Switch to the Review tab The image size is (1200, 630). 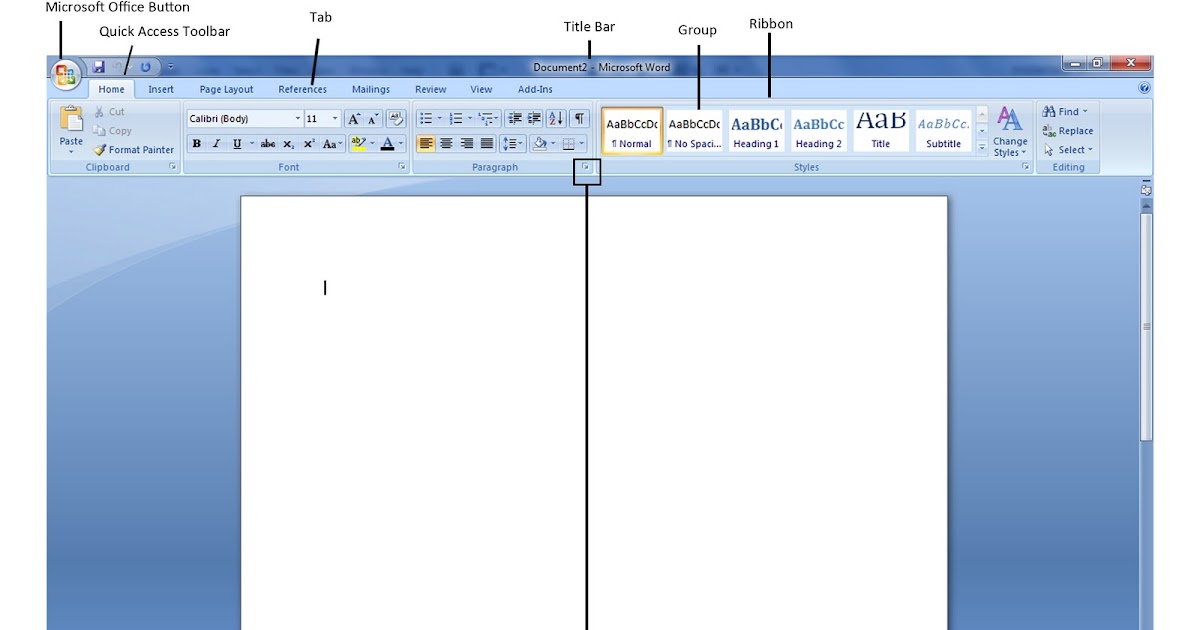point(431,89)
